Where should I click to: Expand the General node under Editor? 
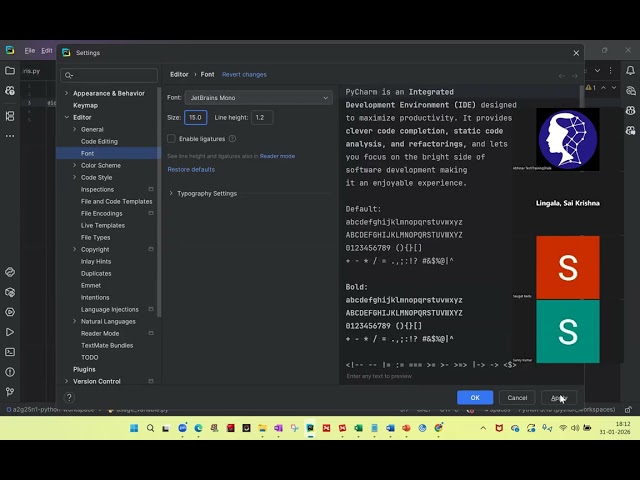(x=74, y=129)
